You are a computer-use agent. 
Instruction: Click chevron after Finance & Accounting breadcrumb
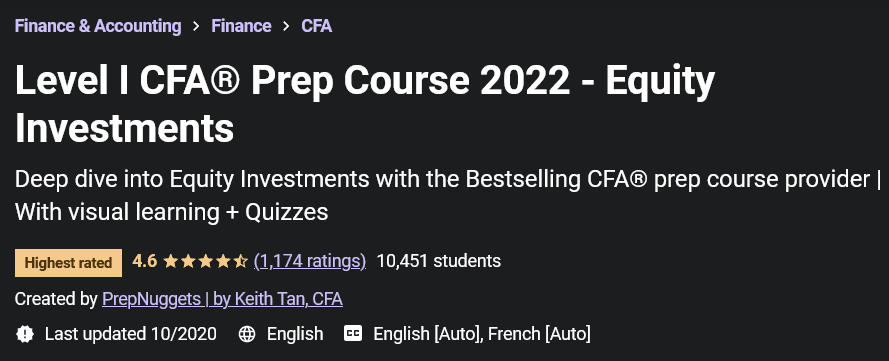(196, 26)
